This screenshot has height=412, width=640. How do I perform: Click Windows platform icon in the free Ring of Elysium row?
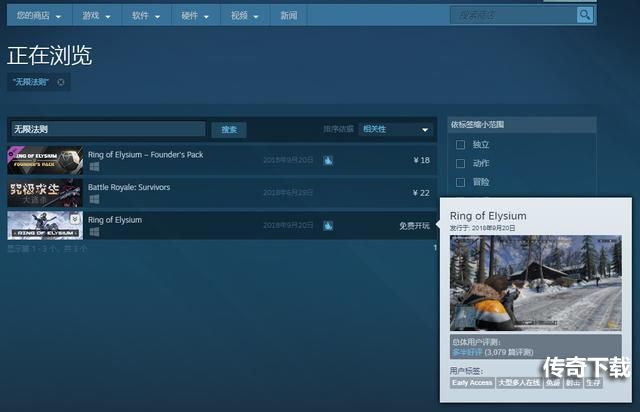coord(94,232)
